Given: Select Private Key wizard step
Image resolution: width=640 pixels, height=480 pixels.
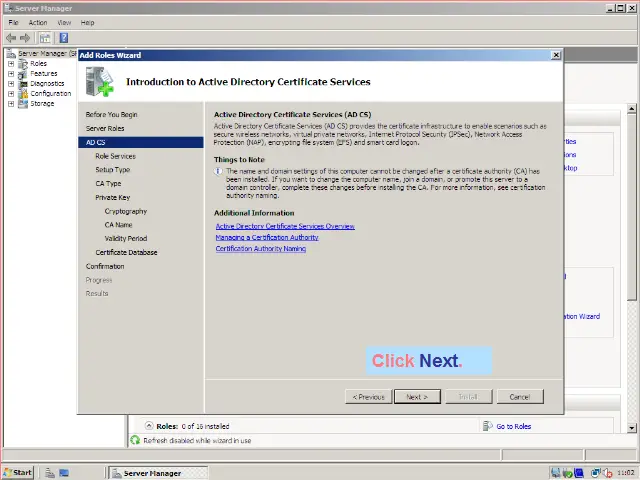Looking at the screenshot, I should (113, 198).
